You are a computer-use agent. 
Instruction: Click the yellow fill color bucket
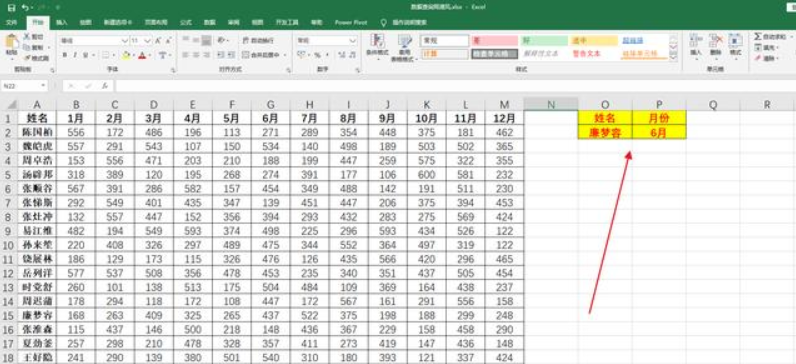(126, 55)
